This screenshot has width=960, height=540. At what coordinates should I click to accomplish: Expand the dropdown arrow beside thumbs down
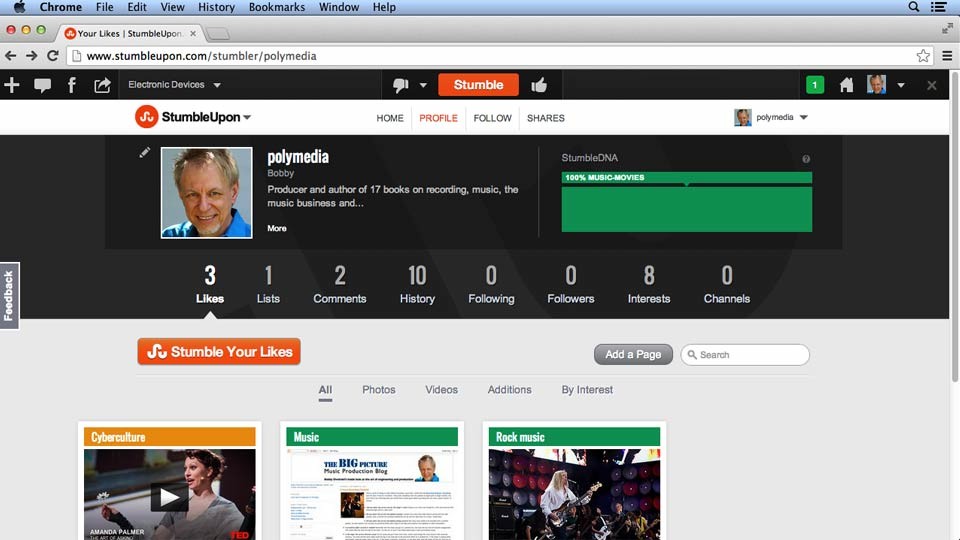point(423,85)
